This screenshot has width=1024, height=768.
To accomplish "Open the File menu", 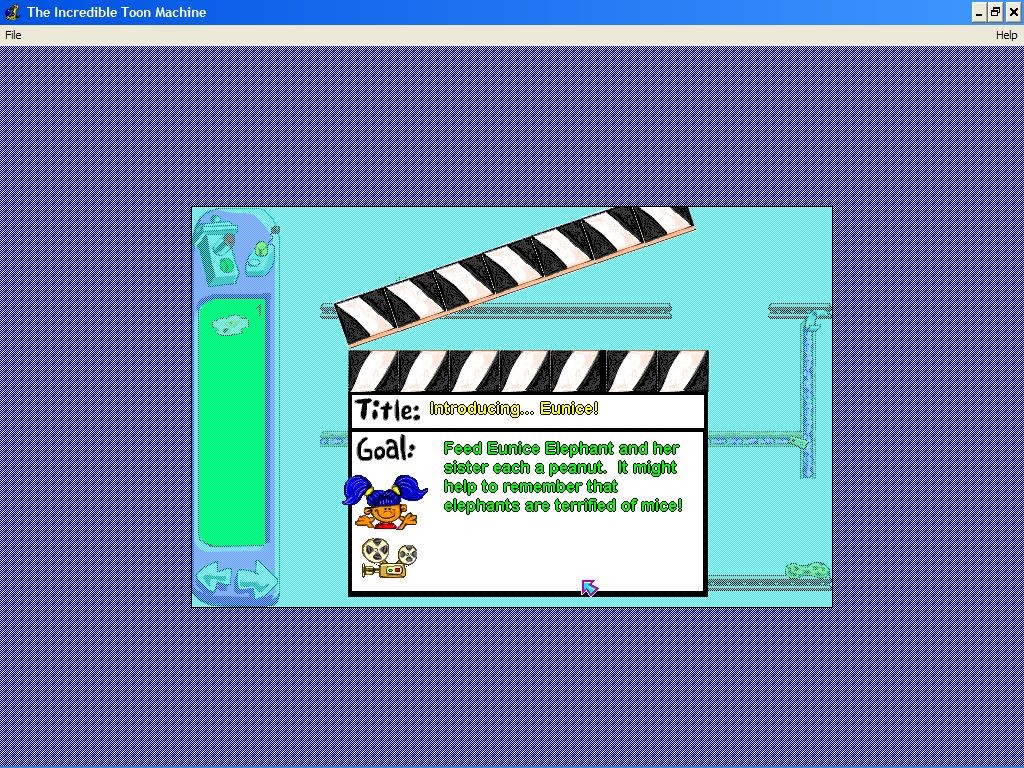I will [x=13, y=35].
